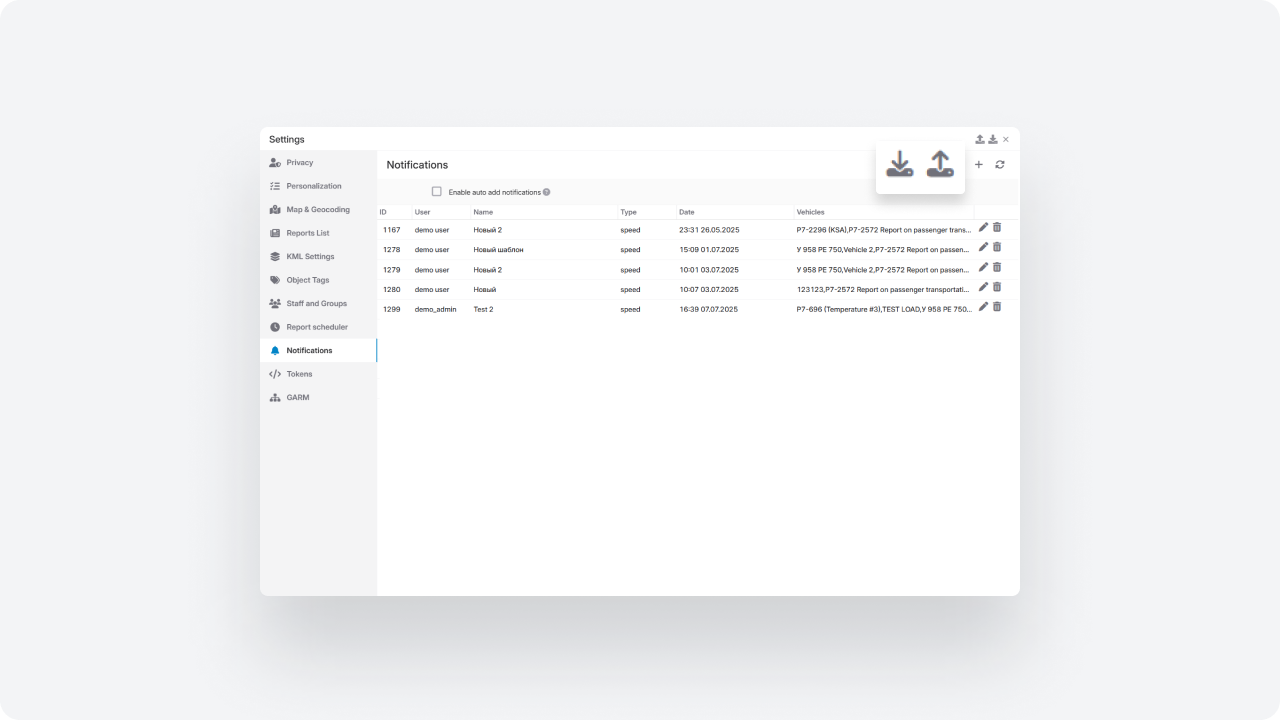The width and height of the screenshot is (1280, 720).
Task: Delete notification 1280 using the trash icon
Action: pos(997,288)
